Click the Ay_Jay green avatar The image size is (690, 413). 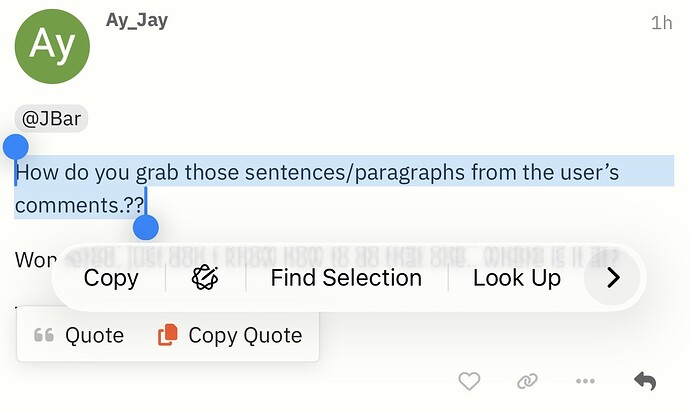pos(51,45)
